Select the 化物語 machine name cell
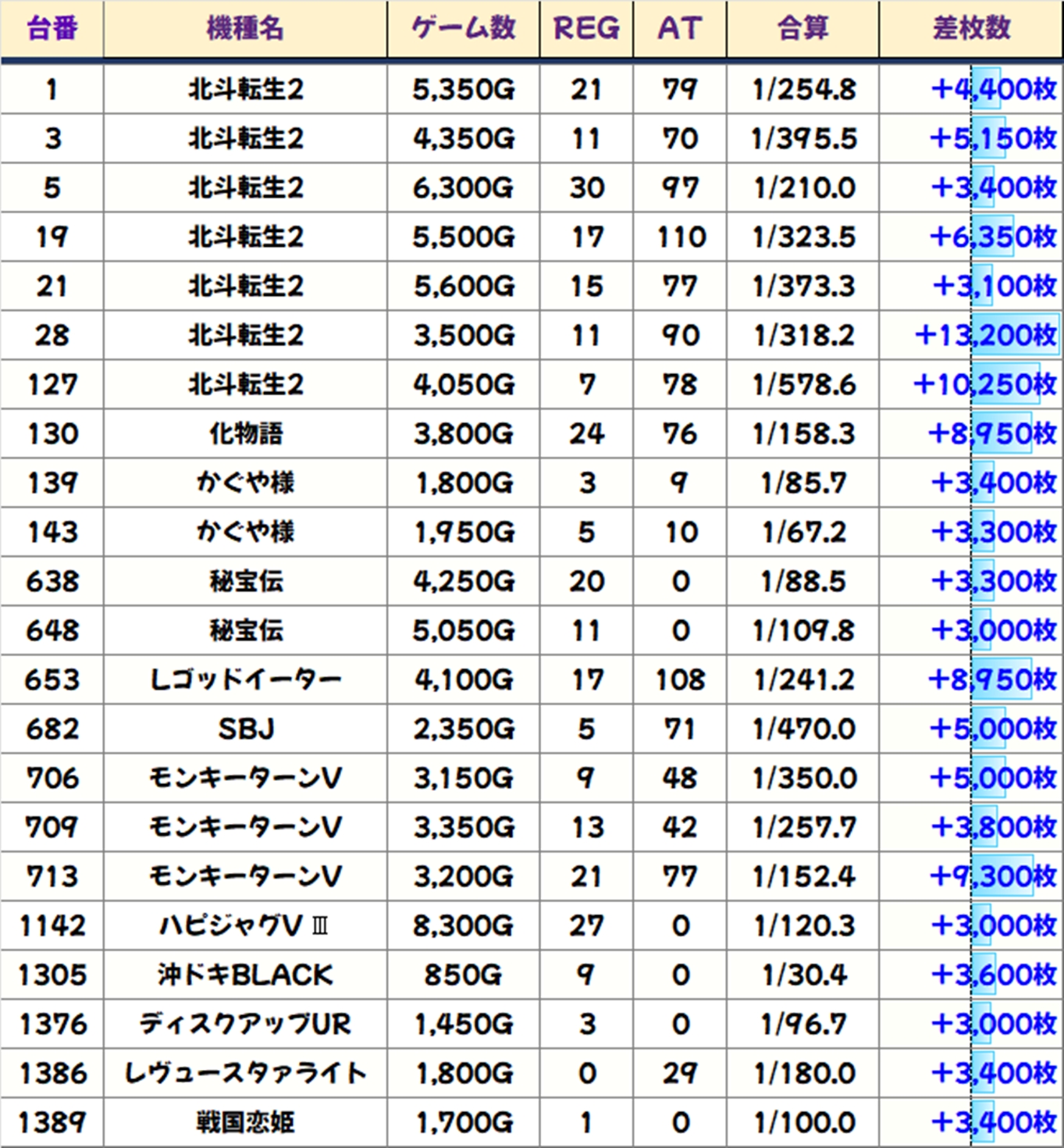This screenshot has height=1148, width=1064. tap(245, 434)
